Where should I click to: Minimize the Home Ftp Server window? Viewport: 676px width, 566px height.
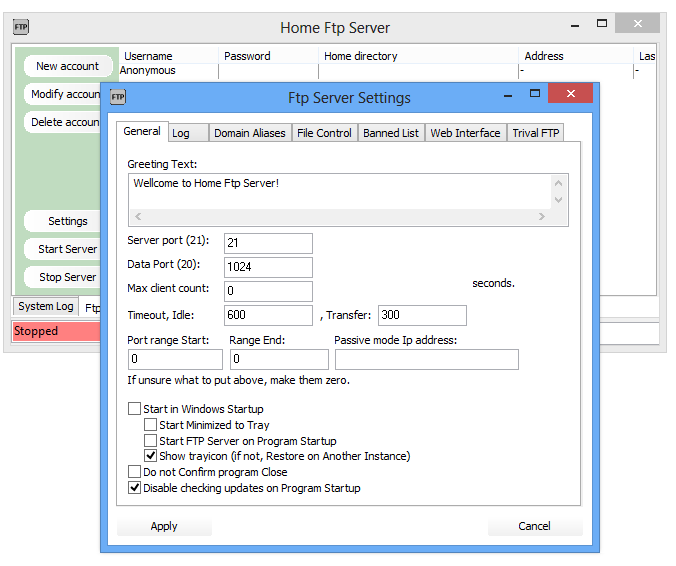575,25
